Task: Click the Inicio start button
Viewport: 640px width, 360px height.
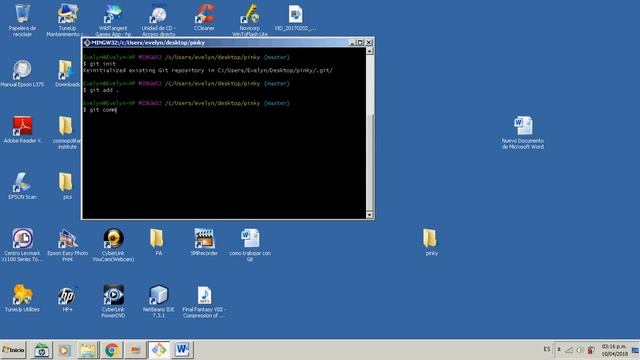Action: [13, 350]
